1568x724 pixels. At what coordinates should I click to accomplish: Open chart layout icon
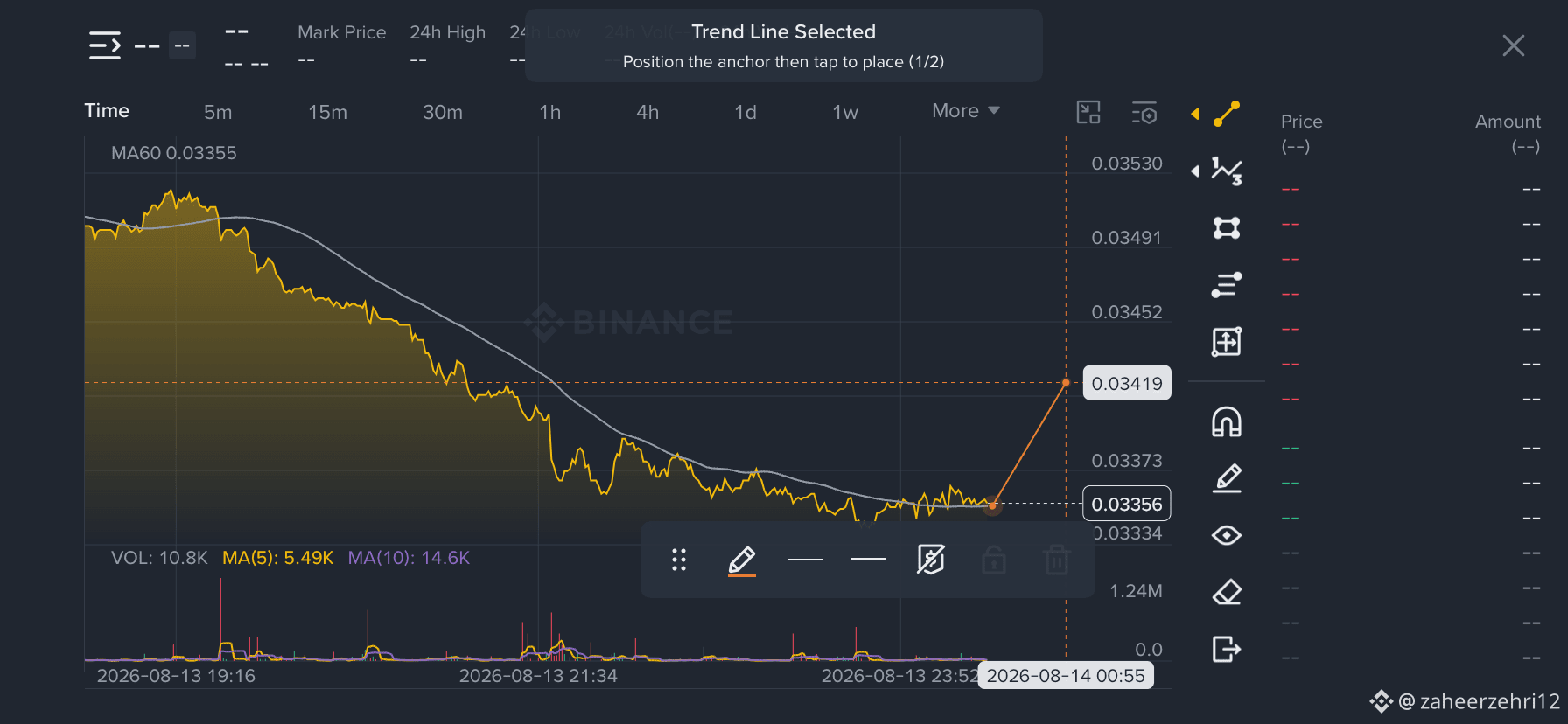pyautogui.click(x=1088, y=112)
